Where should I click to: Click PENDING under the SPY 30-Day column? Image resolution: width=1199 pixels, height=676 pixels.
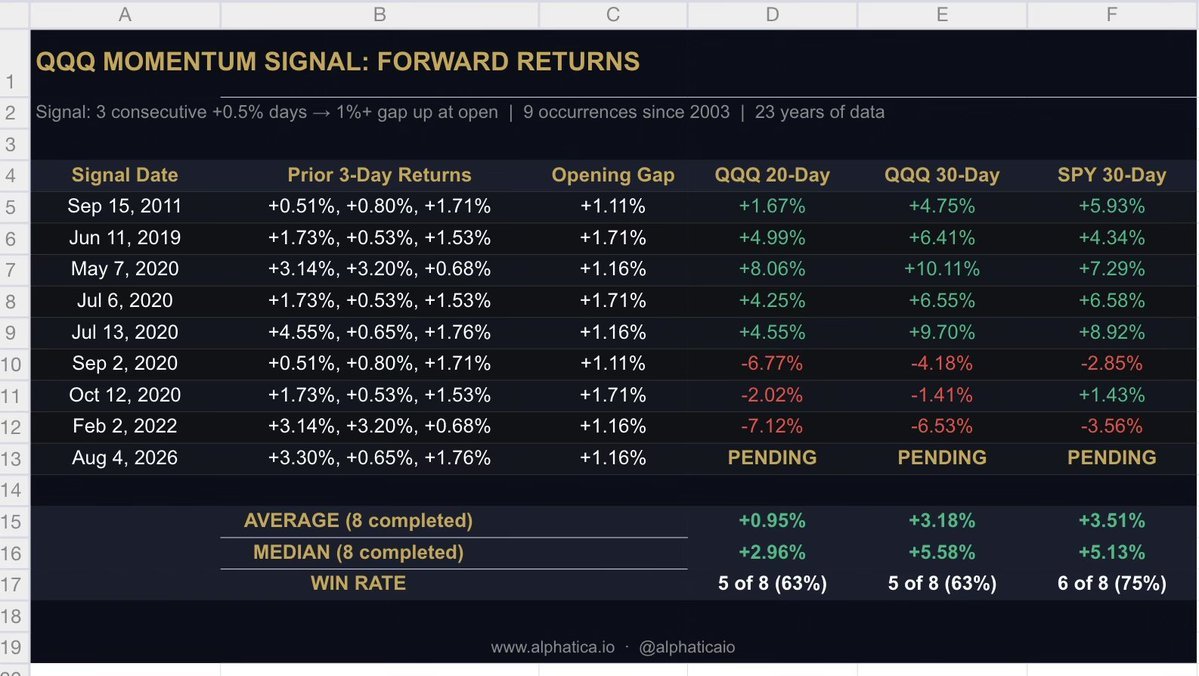click(1112, 458)
